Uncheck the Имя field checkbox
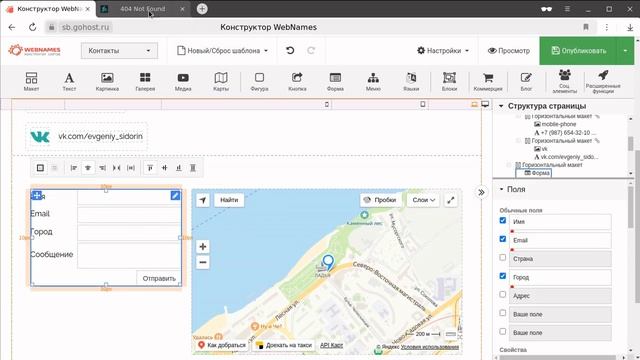640x360 pixels. (503, 220)
